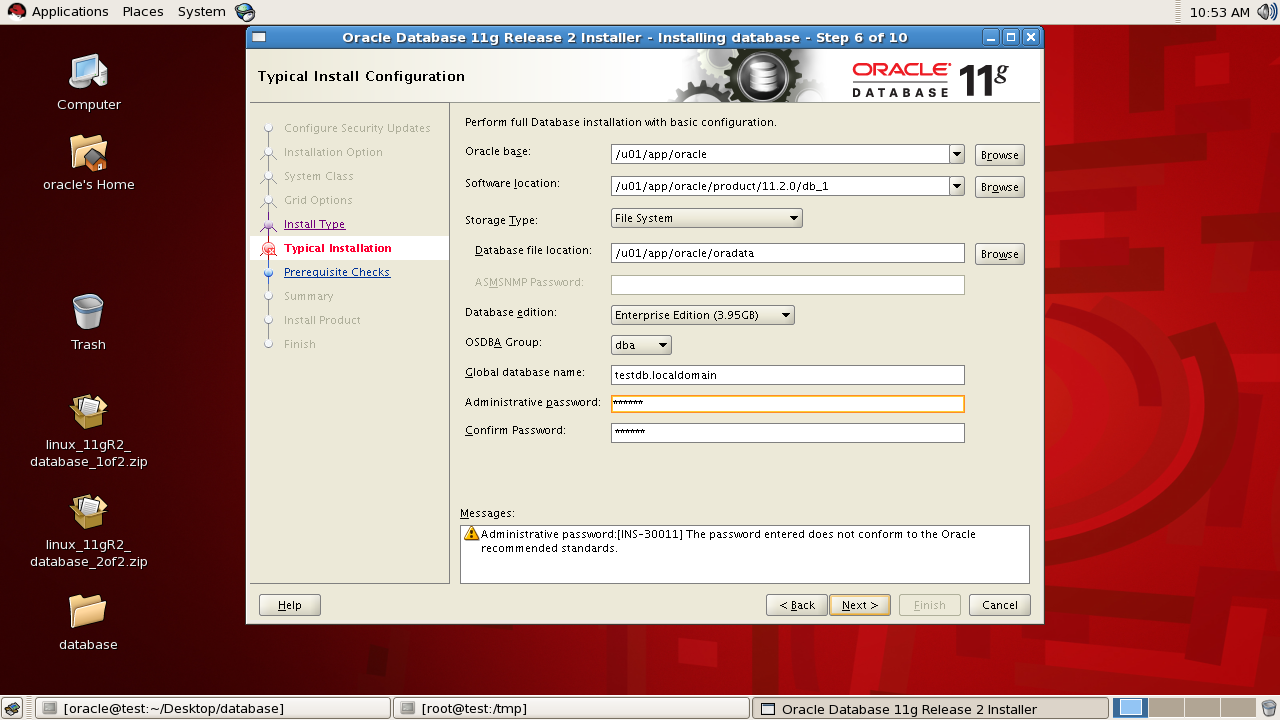
Task: Open the Computer desktop icon
Action: click(x=88, y=72)
